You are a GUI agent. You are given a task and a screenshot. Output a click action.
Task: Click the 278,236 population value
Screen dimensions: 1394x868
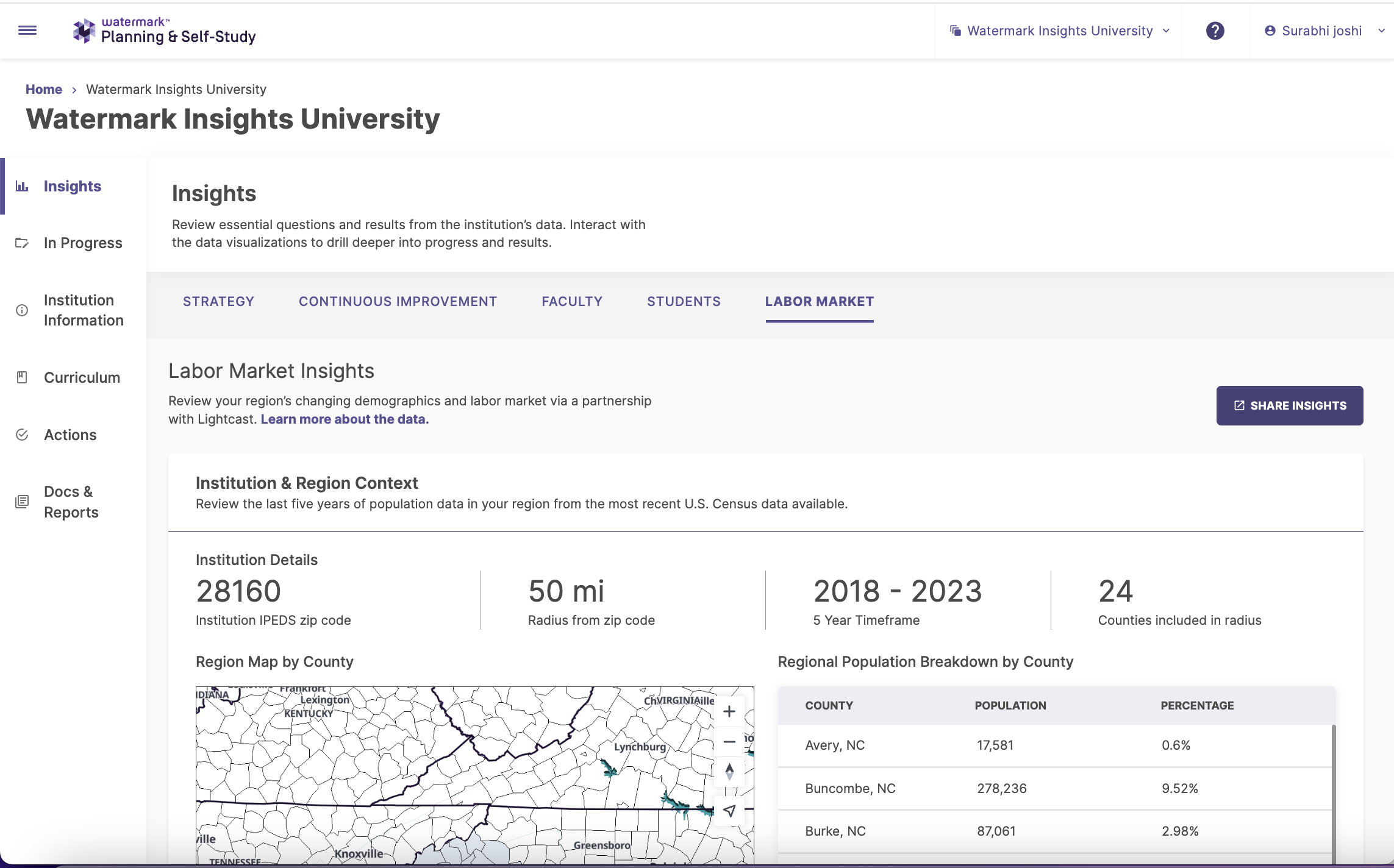[1002, 789]
